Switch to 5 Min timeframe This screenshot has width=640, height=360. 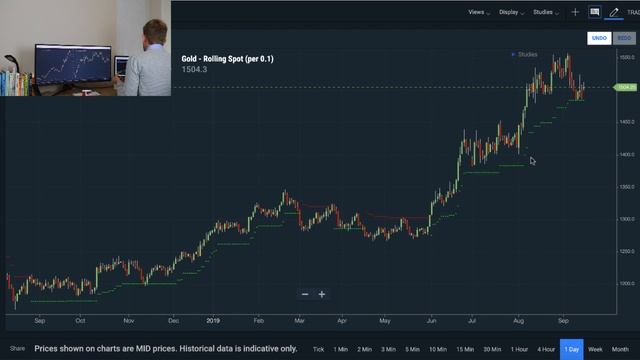point(412,349)
